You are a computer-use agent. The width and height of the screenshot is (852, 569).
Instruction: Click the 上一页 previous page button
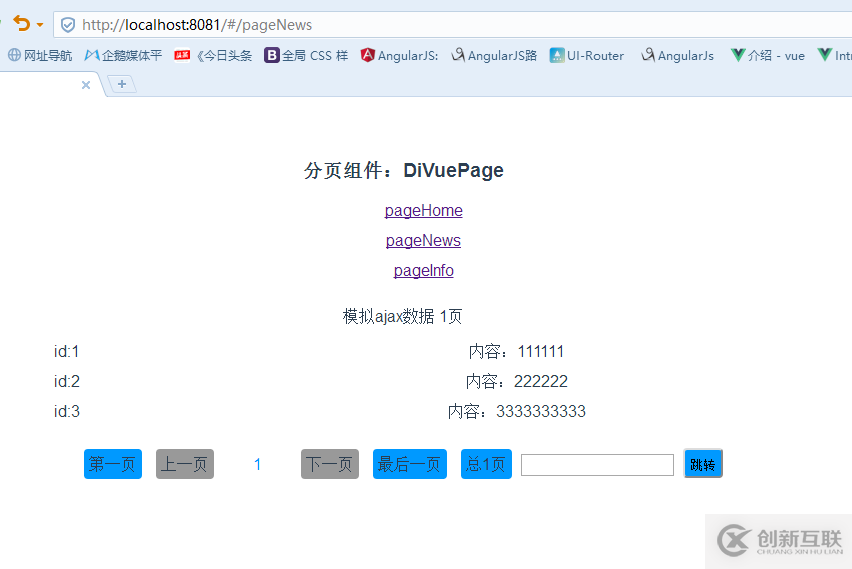185,464
